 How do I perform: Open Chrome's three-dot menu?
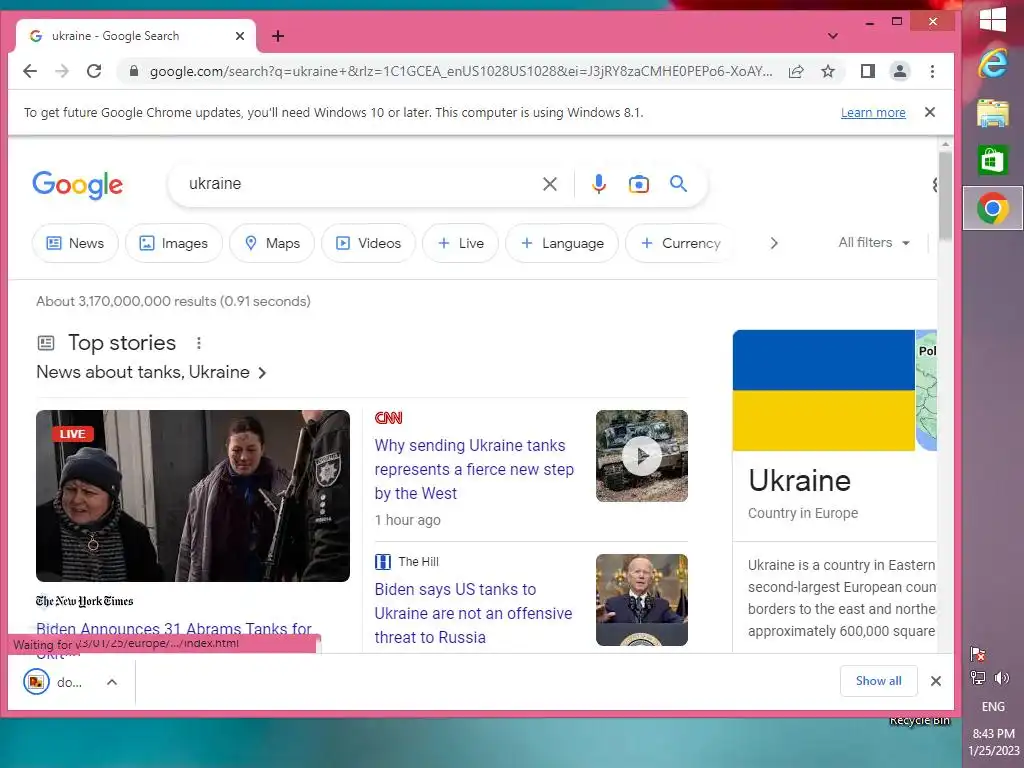(x=933, y=71)
